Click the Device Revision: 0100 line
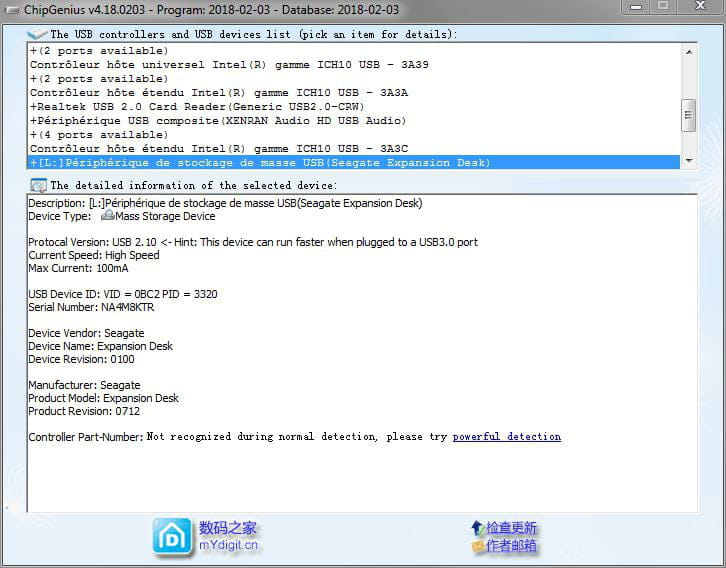This screenshot has width=726, height=568. (81, 359)
